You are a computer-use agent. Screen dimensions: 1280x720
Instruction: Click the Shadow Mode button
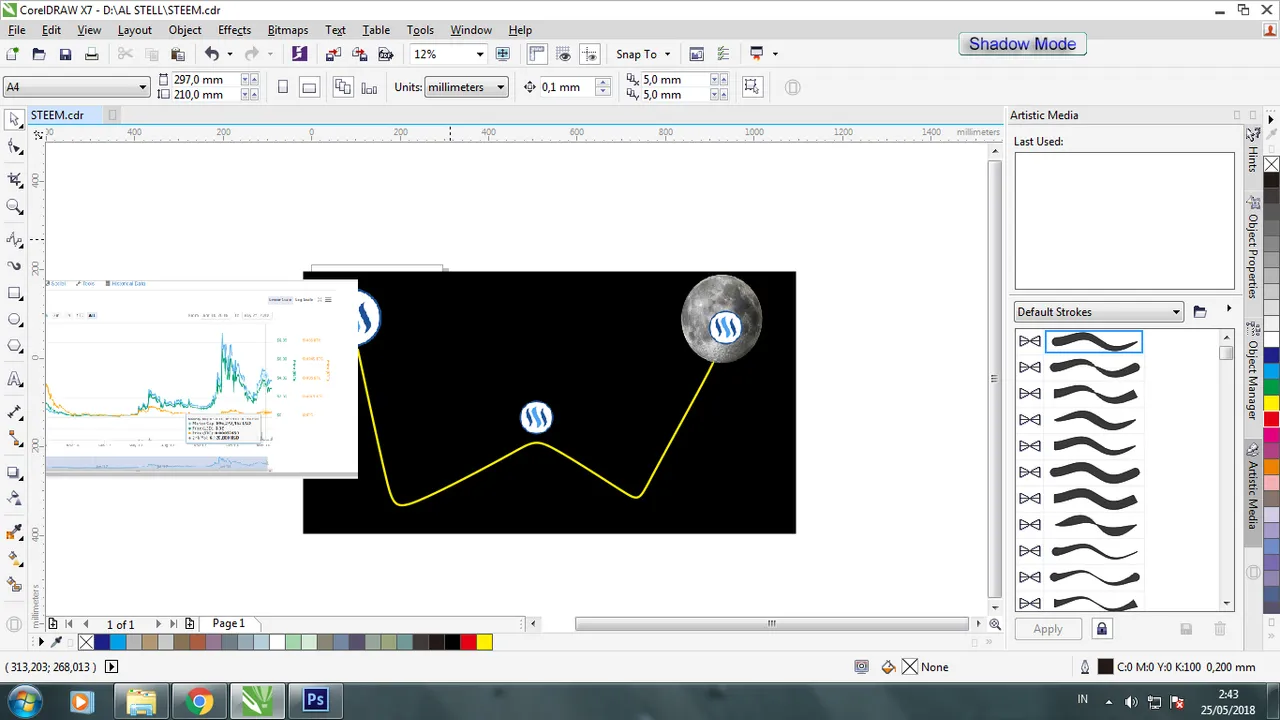1022,44
